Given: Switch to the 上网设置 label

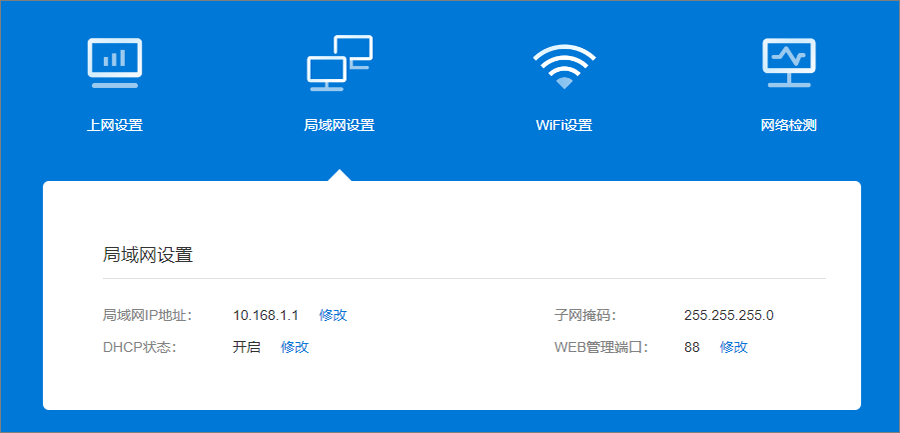Looking at the screenshot, I should tap(115, 125).
